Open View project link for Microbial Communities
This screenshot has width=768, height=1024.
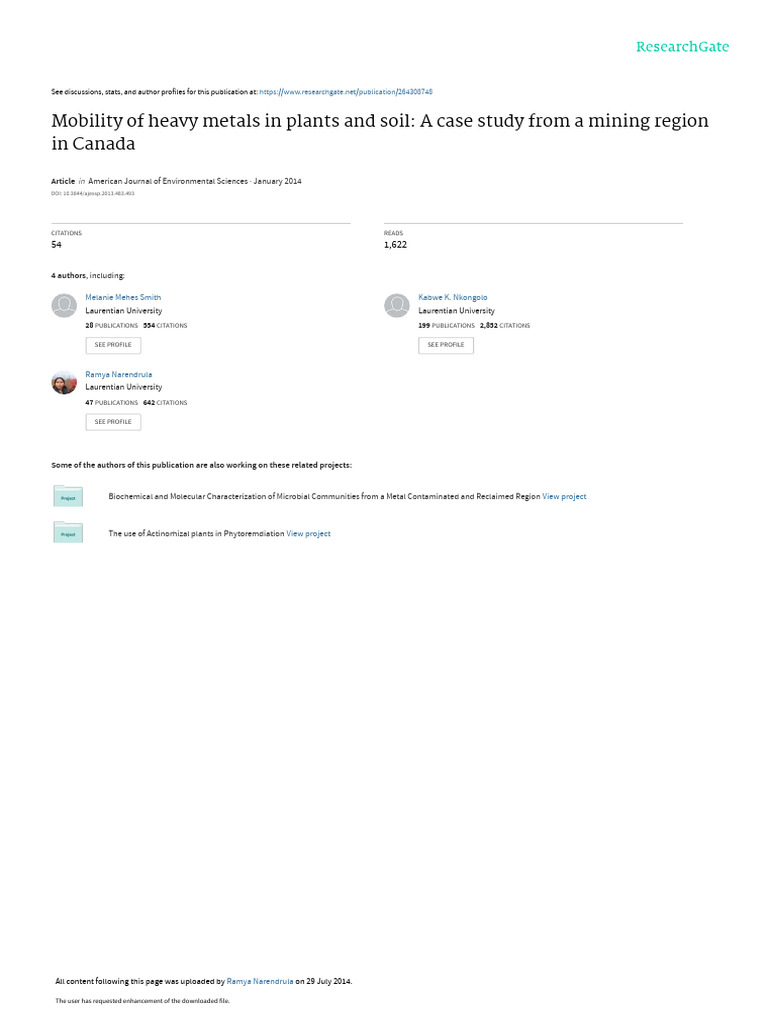564,496
